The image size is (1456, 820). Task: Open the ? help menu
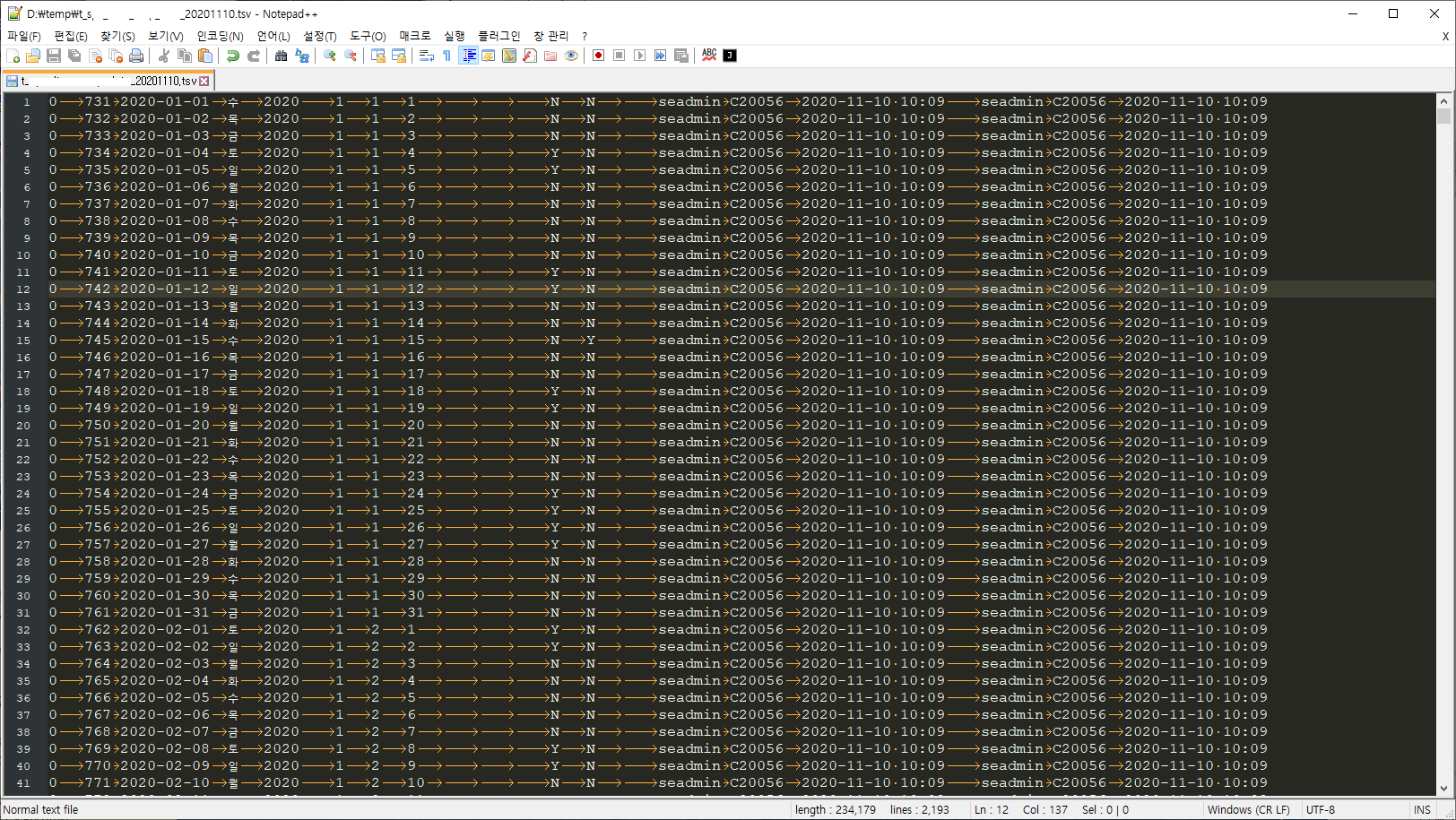pyautogui.click(x=585, y=36)
